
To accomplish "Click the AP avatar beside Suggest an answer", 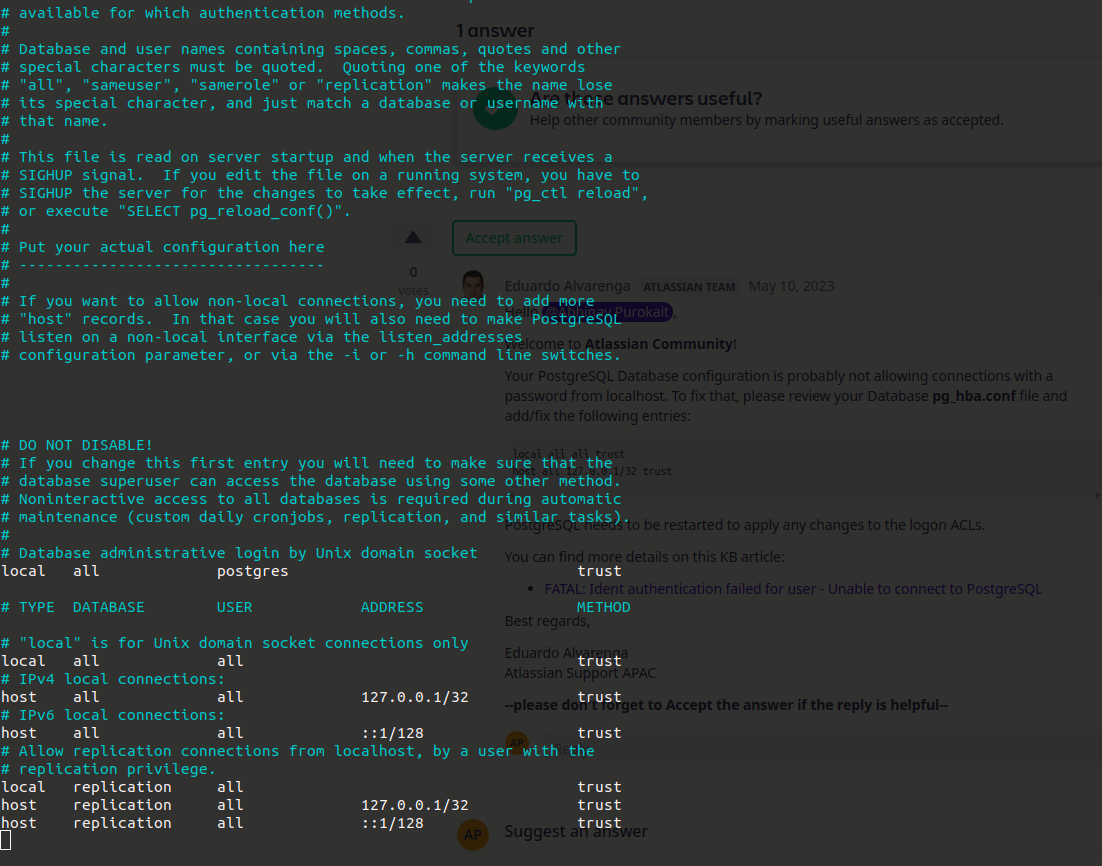I will 472,834.
